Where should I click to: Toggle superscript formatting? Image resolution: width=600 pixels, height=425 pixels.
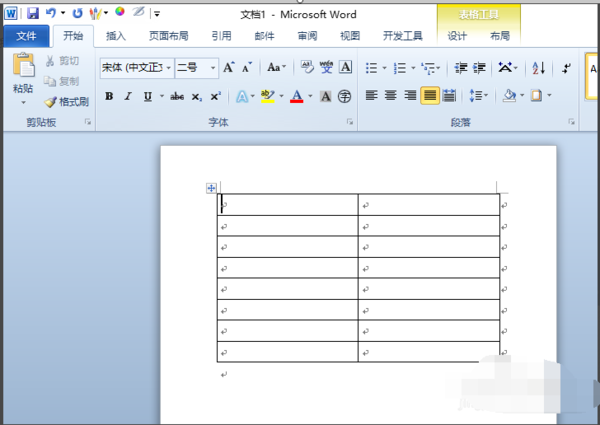click(215, 96)
